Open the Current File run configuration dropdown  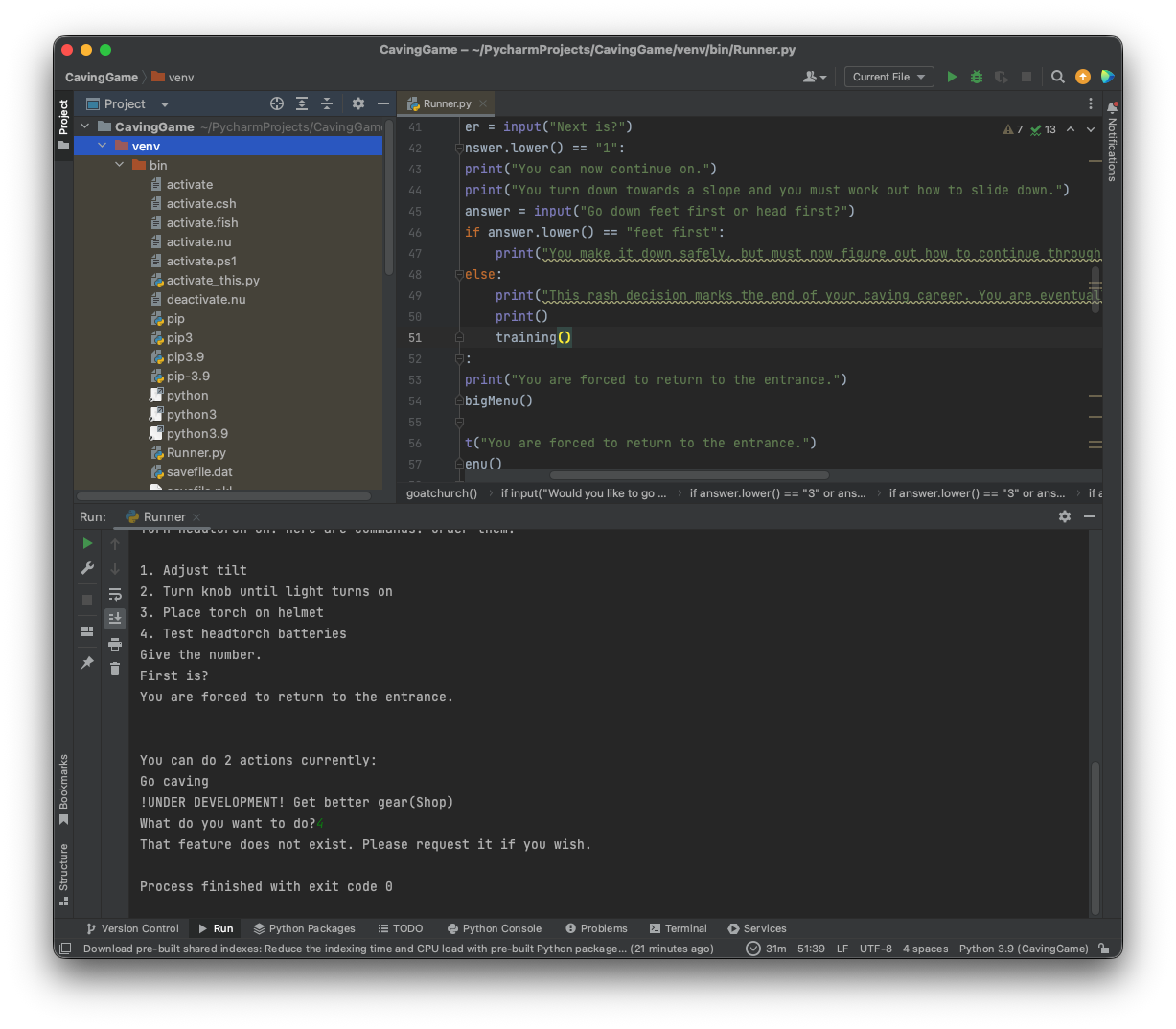tap(888, 77)
